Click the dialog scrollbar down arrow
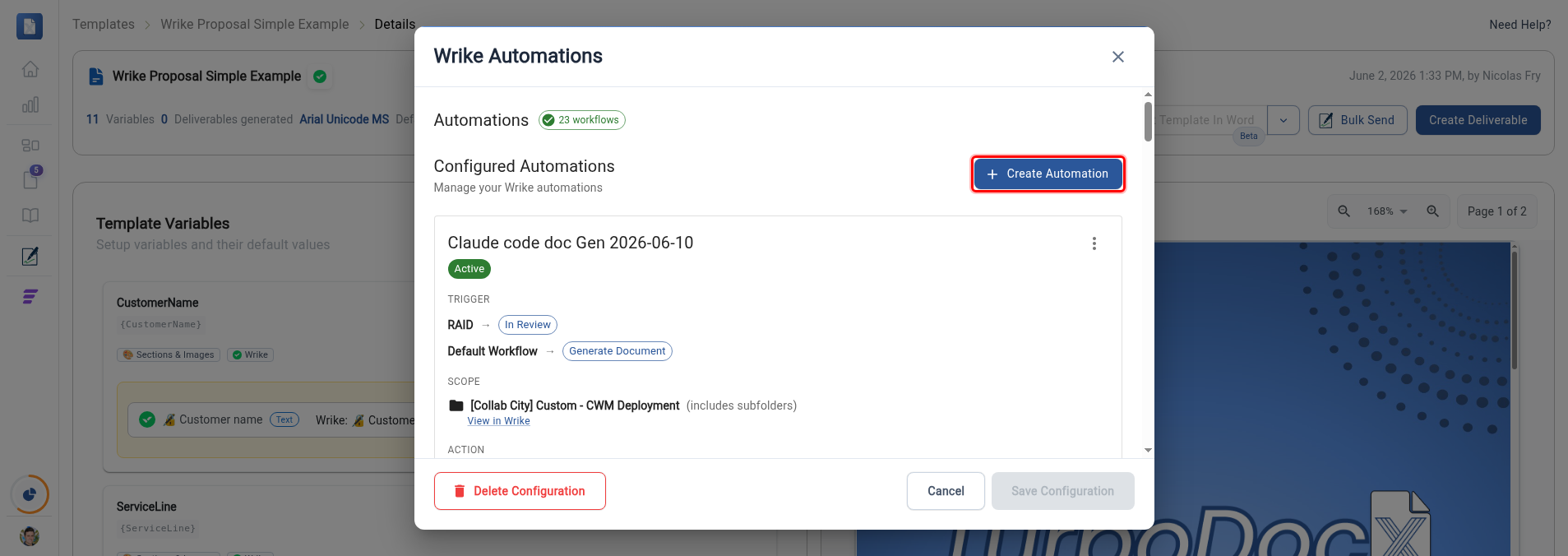 click(1148, 451)
